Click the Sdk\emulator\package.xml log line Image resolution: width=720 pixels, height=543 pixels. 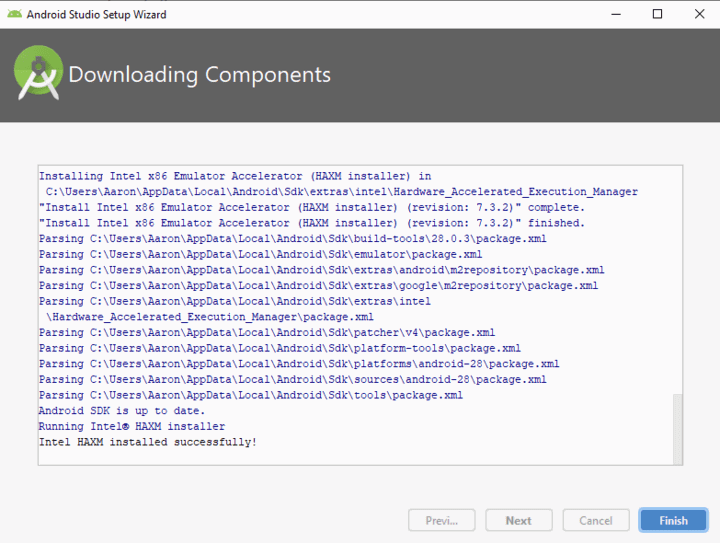click(261, 254)
